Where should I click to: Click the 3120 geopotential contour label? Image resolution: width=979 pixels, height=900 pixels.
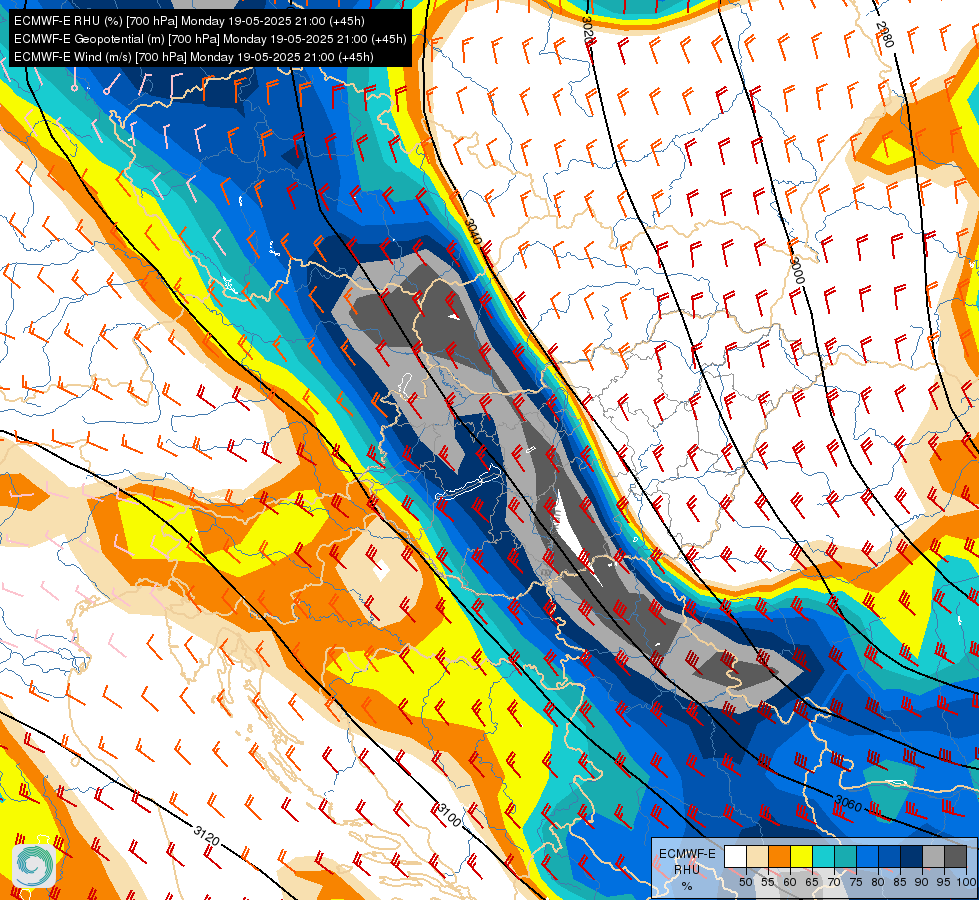coord(206,835)
